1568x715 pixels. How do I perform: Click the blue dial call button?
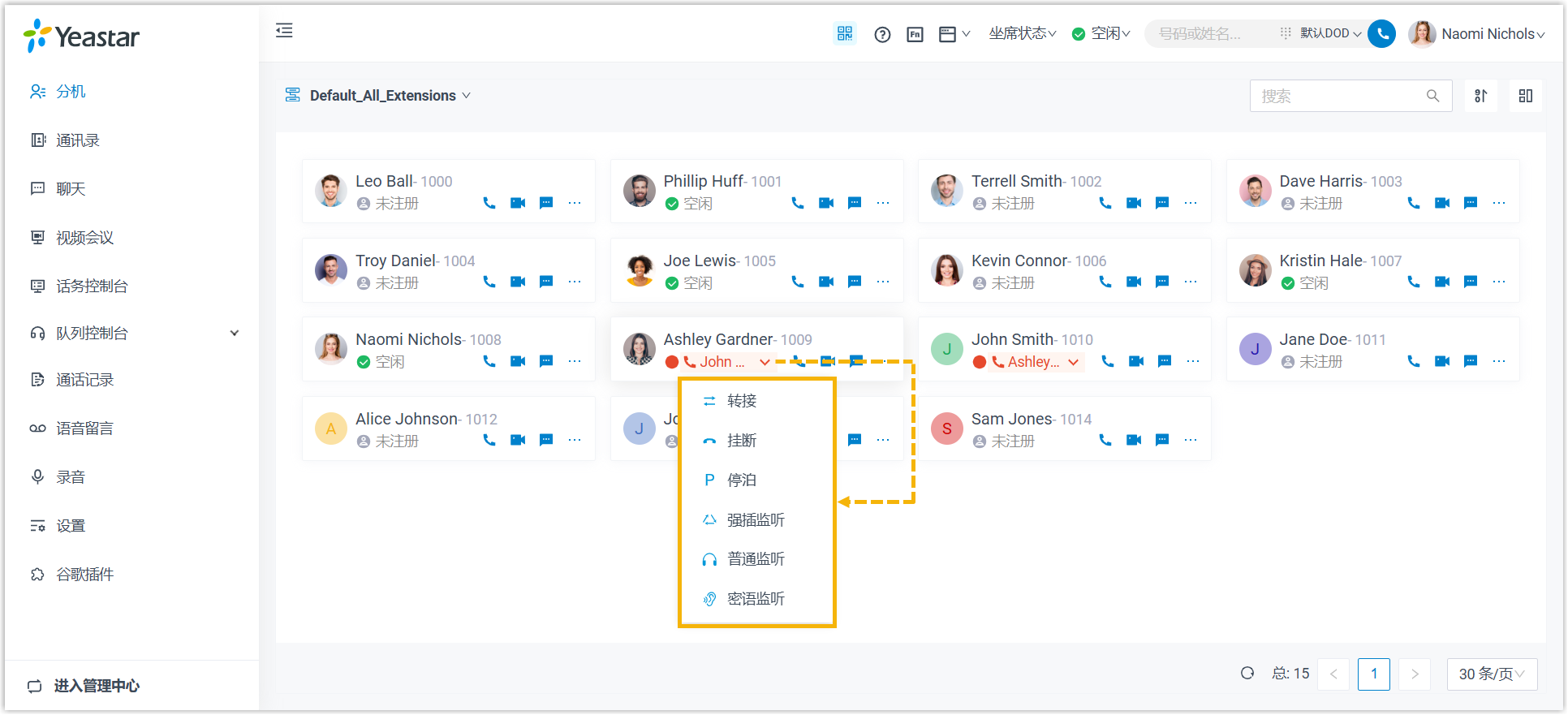point(1381,33)
